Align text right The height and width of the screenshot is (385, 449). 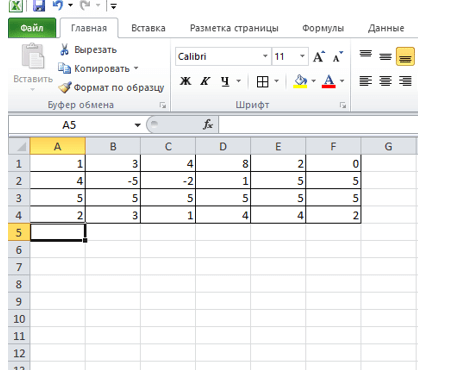(405, 81)
